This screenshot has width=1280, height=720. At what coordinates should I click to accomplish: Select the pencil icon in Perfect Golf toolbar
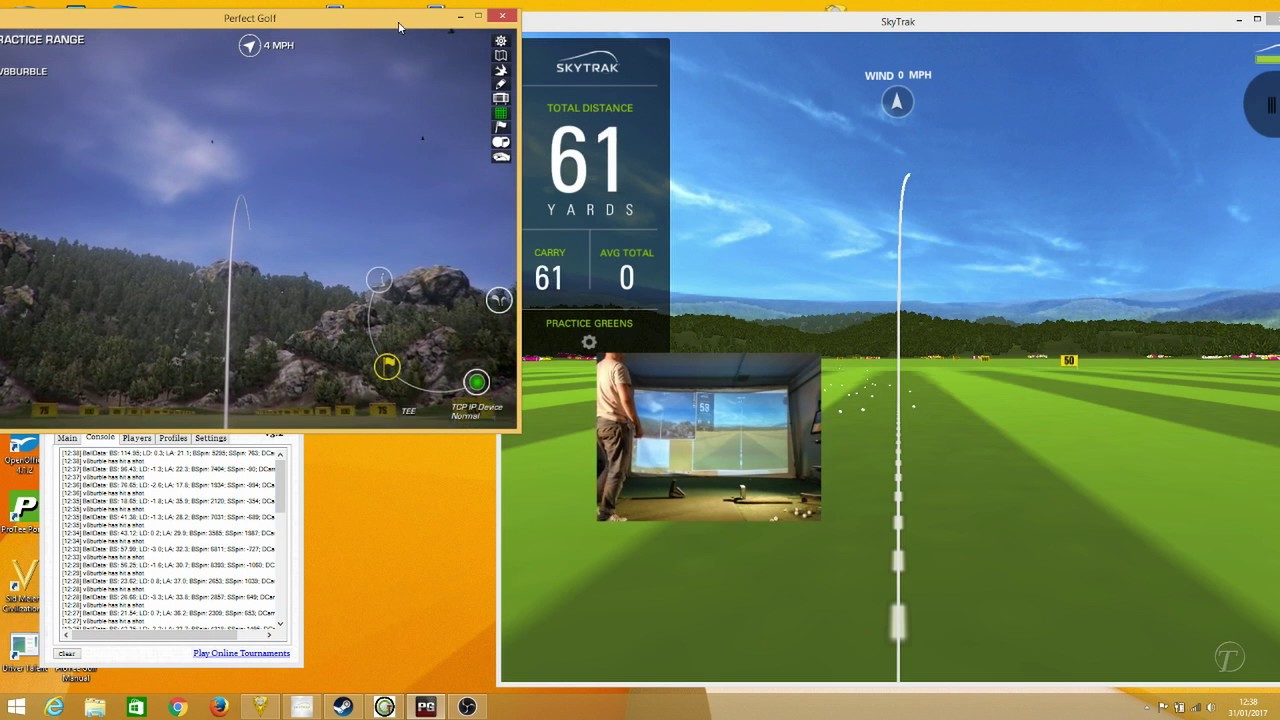(x=501, y=84)
